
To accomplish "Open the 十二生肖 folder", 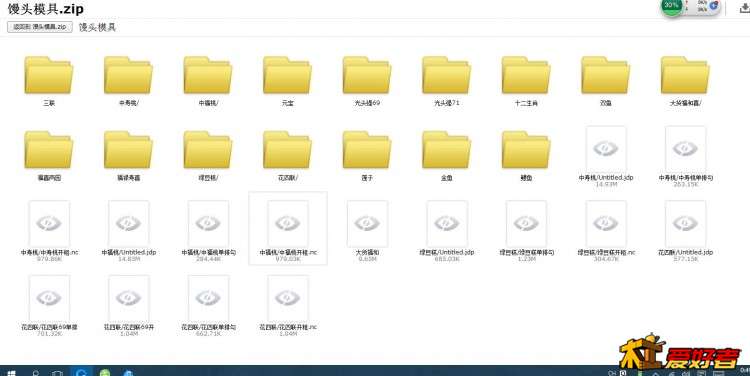I will [x=526, y=75].
